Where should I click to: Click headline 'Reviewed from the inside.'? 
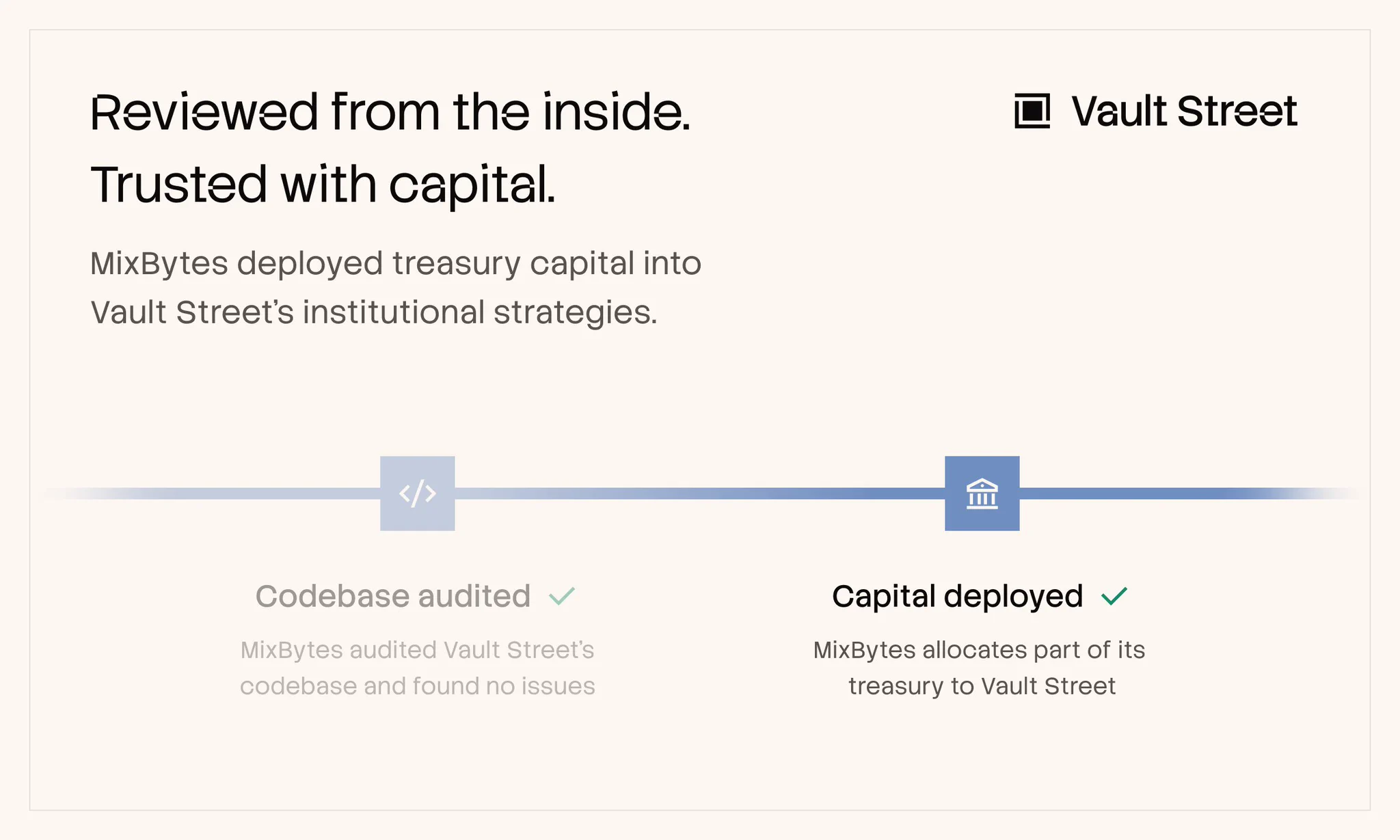click(x=390, y=112)
